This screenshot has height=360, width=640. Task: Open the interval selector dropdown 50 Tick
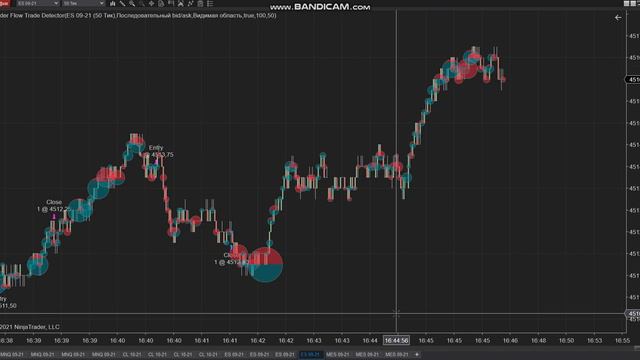point(84,3)
